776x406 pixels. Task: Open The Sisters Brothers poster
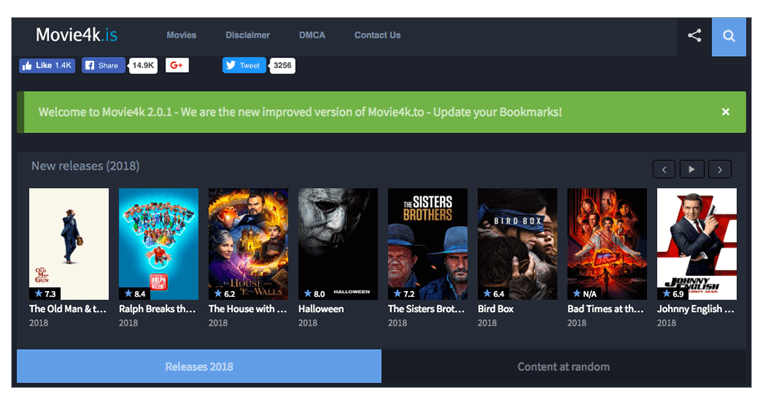428,244
